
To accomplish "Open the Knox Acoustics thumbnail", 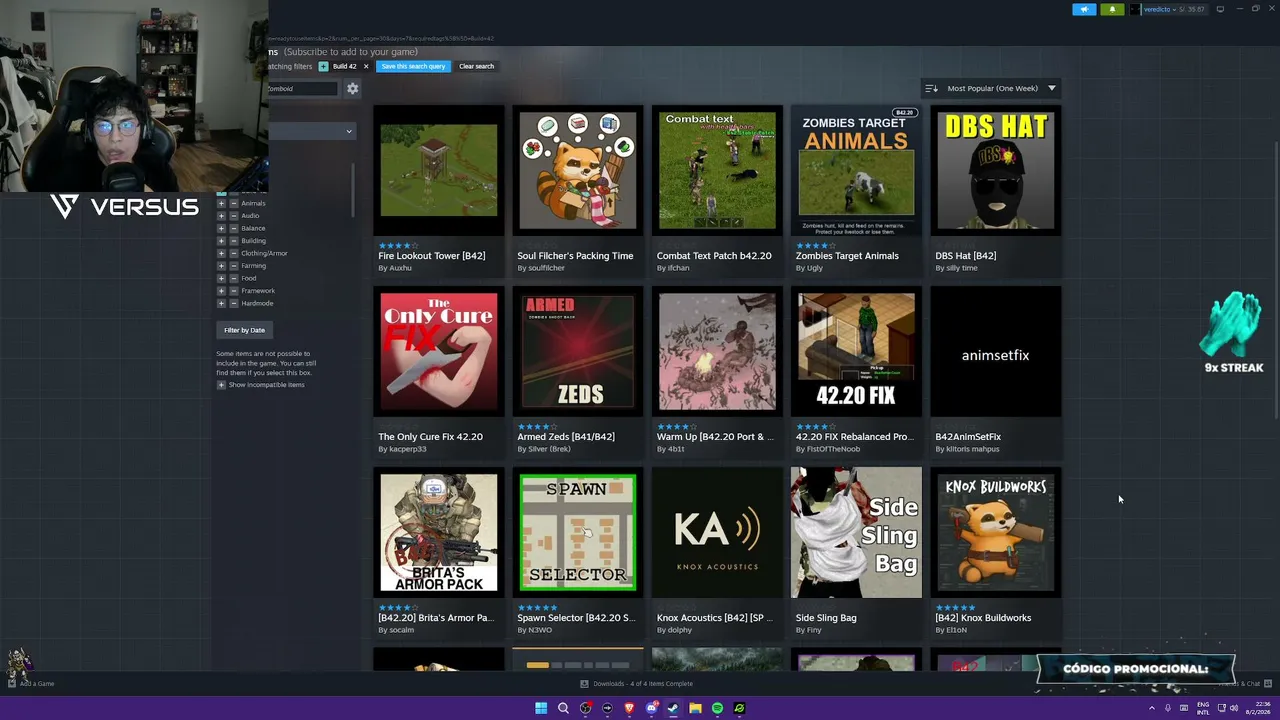I will (x=717, y=532).
